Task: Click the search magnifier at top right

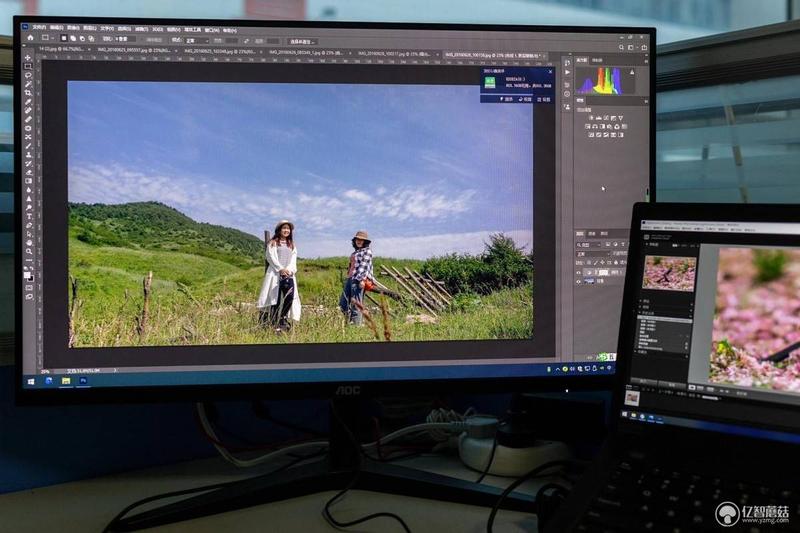Action: click(x=621, y=47)
